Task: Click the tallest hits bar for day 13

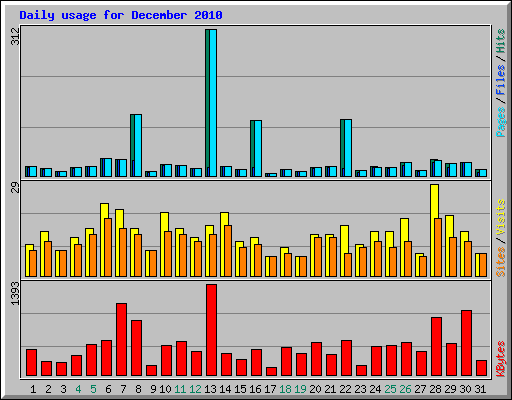Action: (x=211, y=103)
